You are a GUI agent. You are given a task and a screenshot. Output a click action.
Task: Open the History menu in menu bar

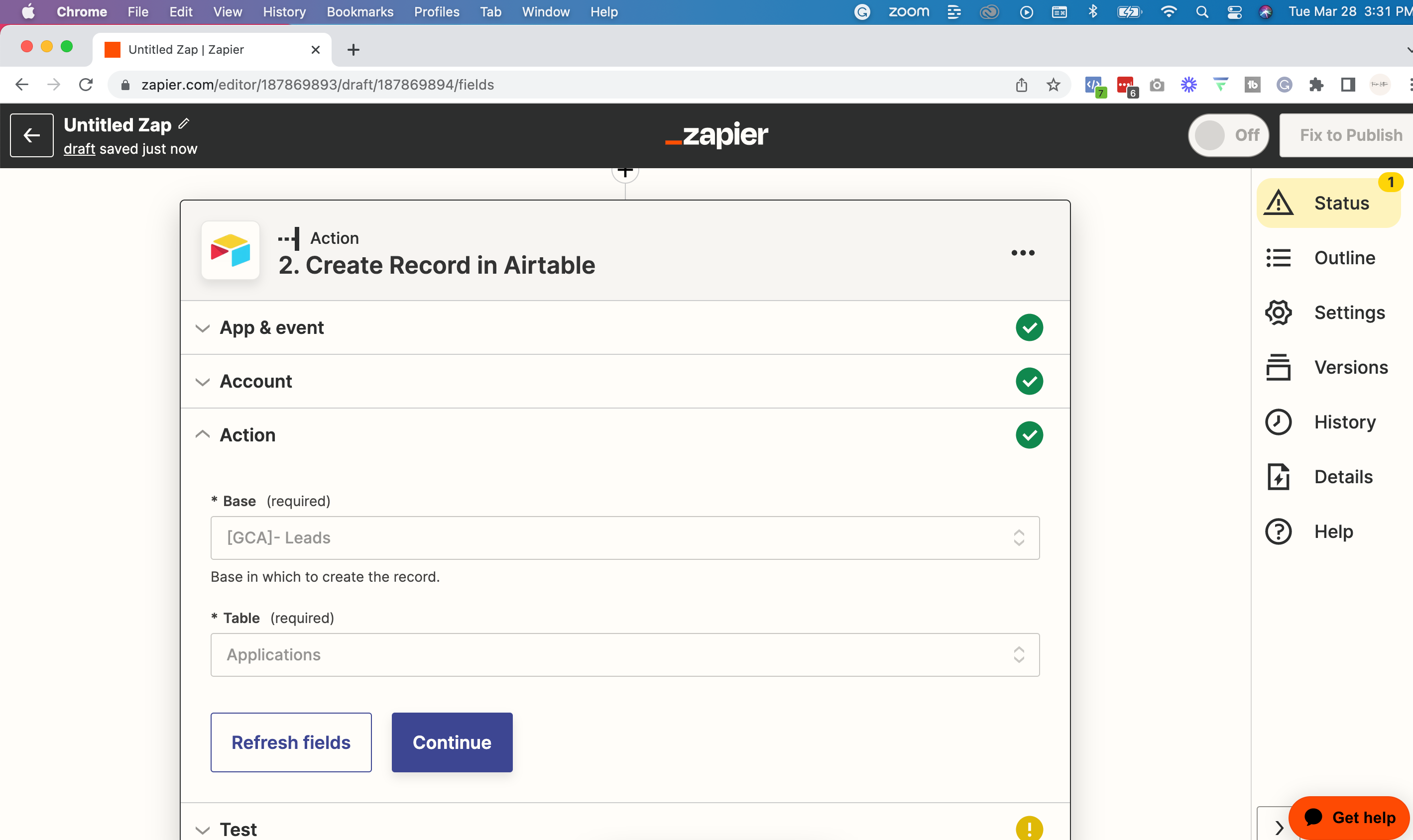click(284, 12)
